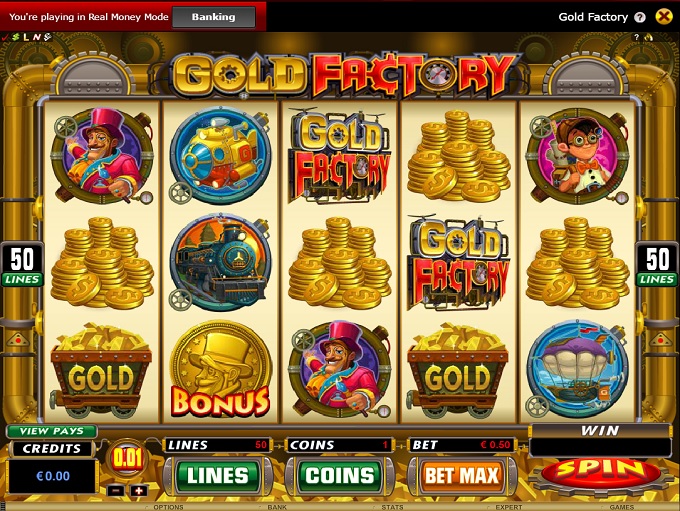Increase coin size with plus button
The image size is (680, 511).
(x=139, y=491)
